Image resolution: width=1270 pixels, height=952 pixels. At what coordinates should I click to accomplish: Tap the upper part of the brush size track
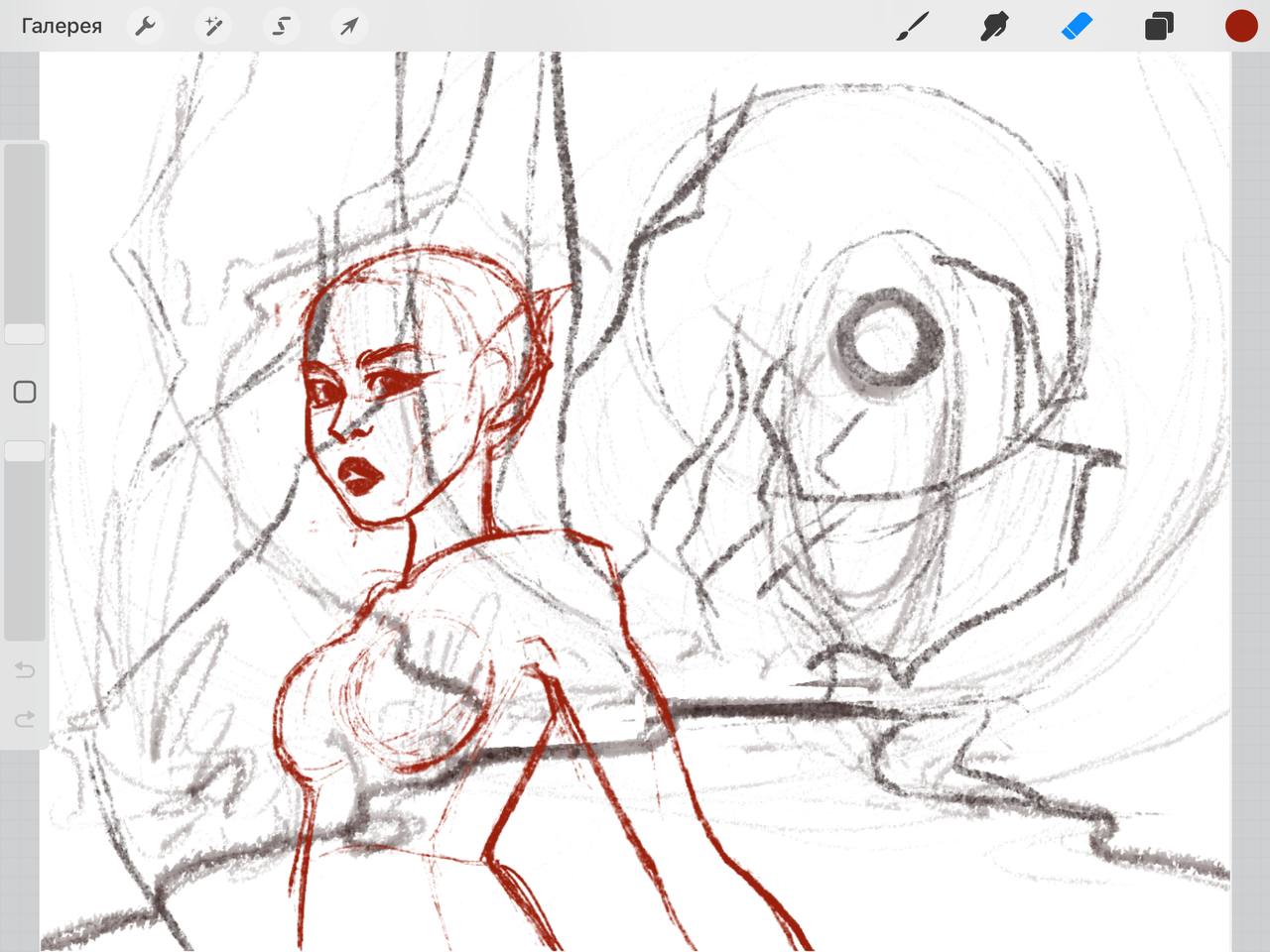click(25, 218)
